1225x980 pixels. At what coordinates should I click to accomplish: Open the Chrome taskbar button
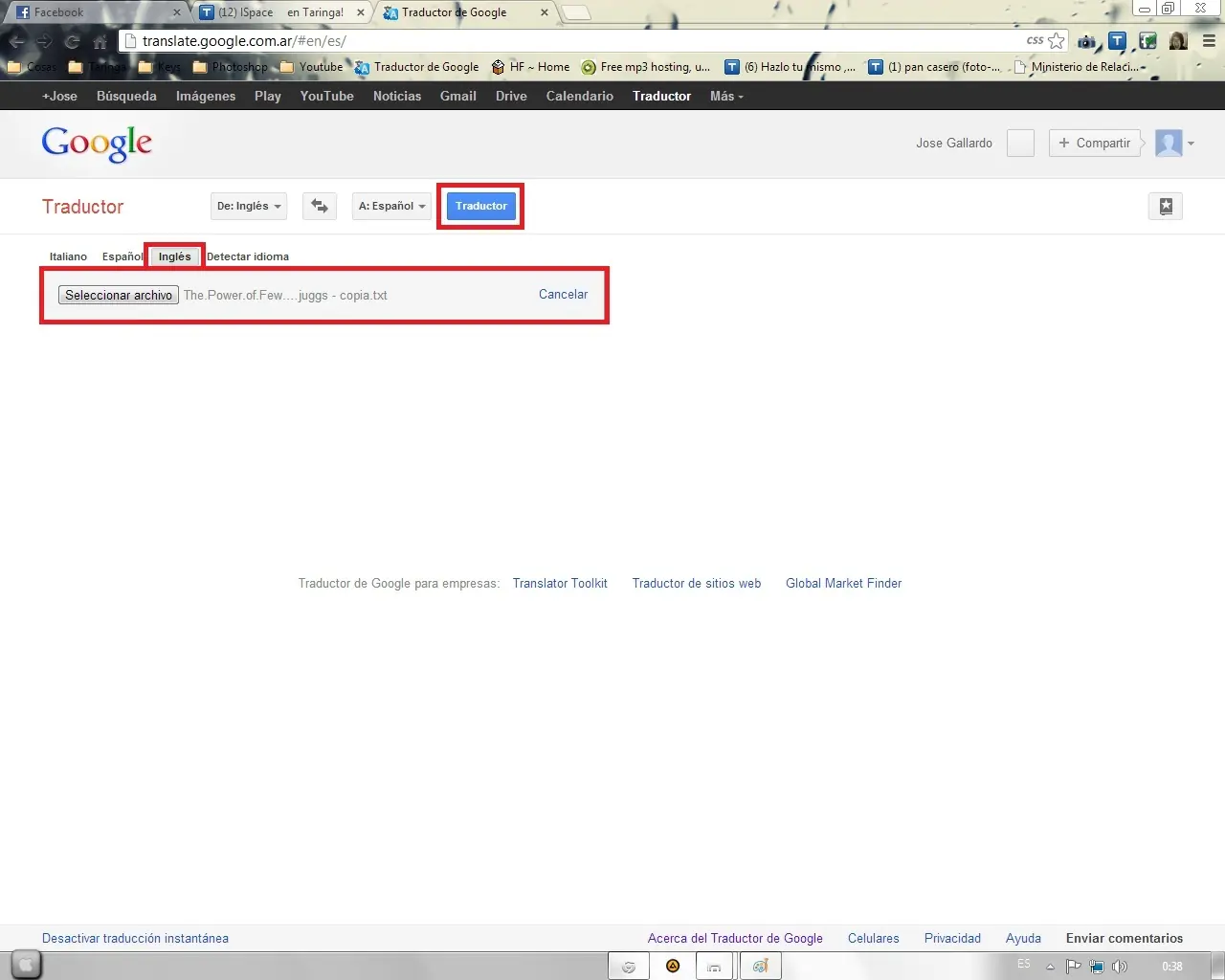pos(629,967)
